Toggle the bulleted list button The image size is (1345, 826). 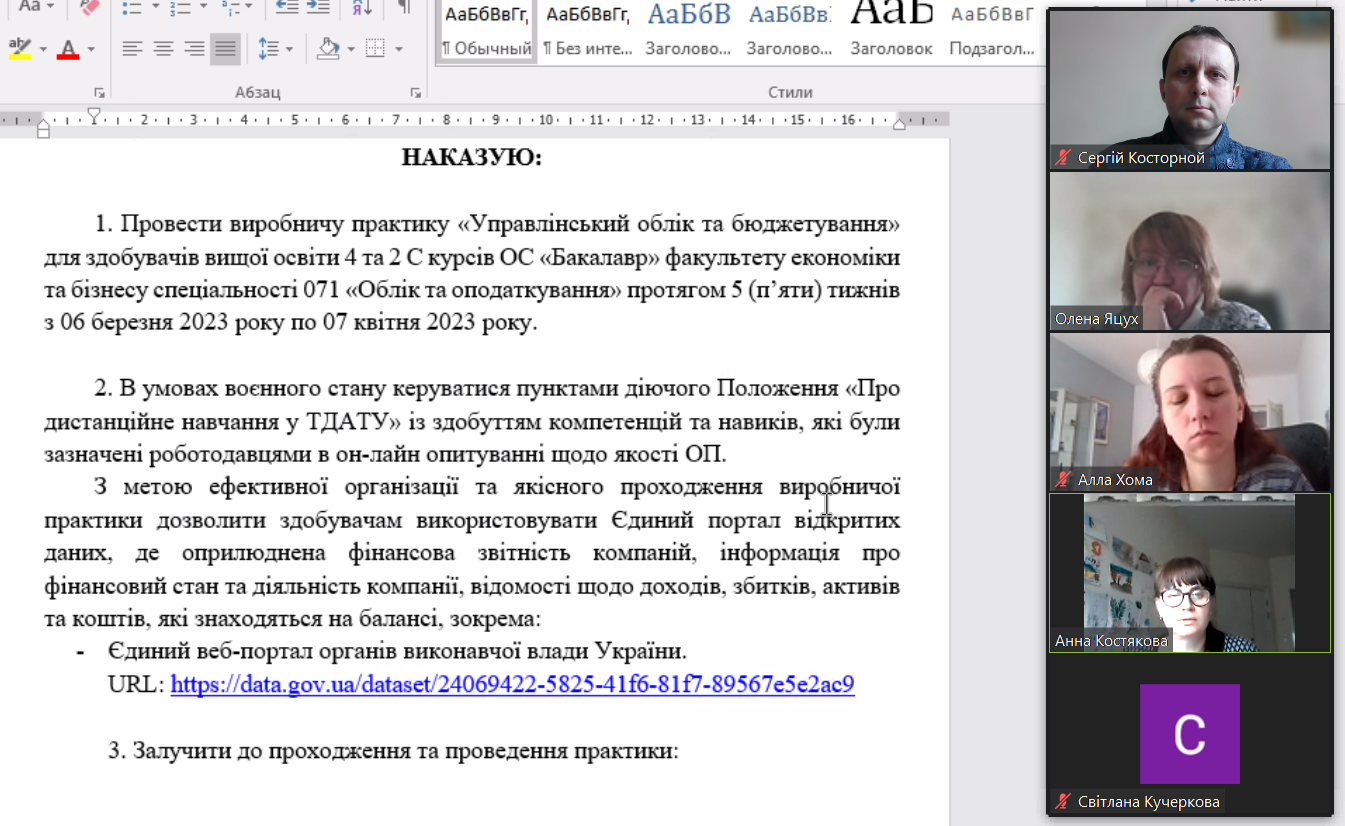132,8
